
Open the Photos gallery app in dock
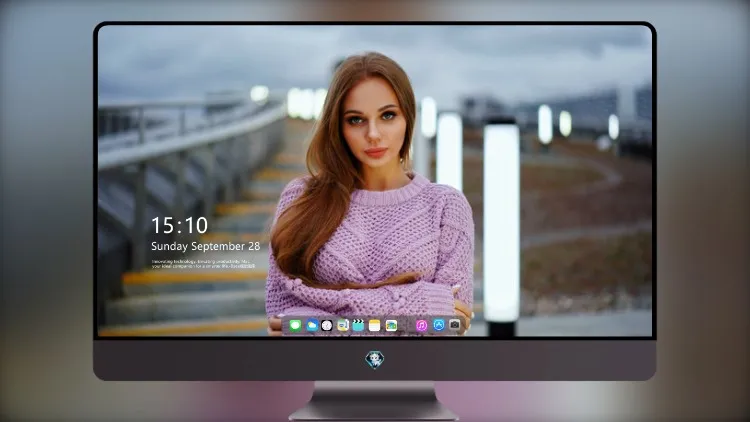pos(391,326)
